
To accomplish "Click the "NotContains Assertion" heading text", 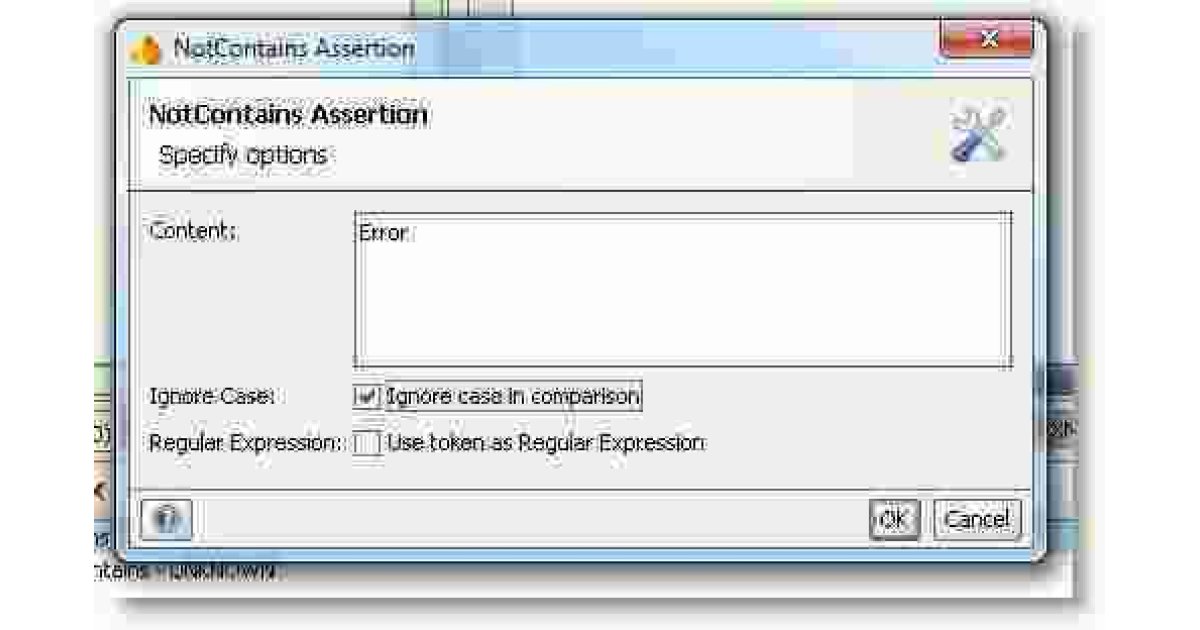I will 290,113.
